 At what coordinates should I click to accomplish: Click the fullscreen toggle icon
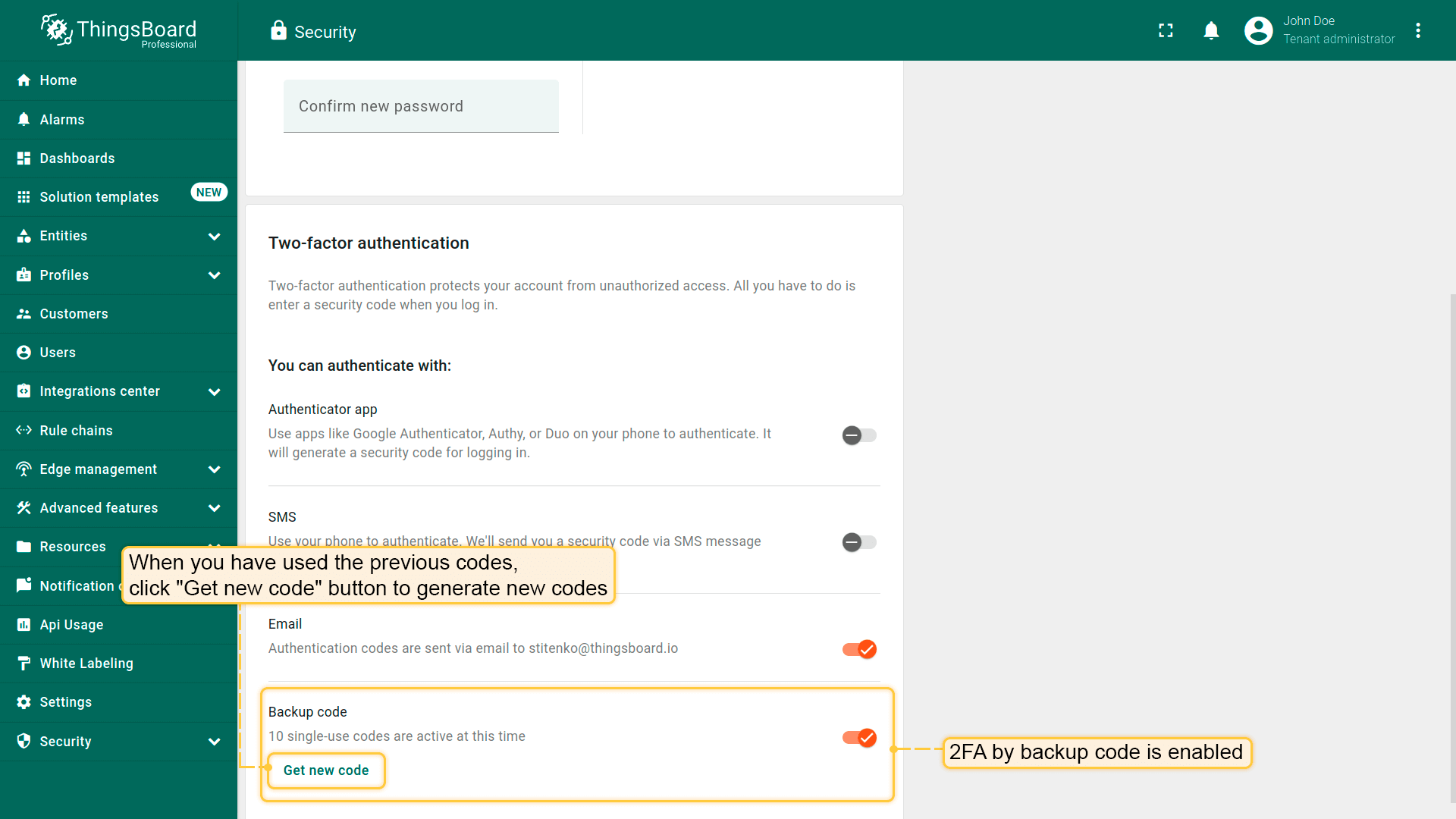[x=1166, y=30]
